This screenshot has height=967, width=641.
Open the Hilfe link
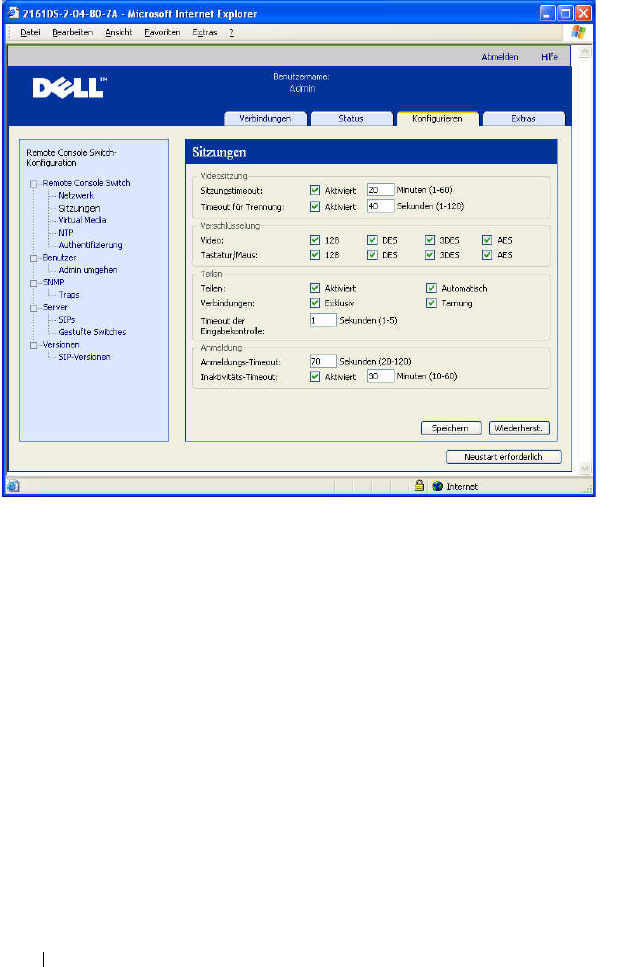(550, 57)
